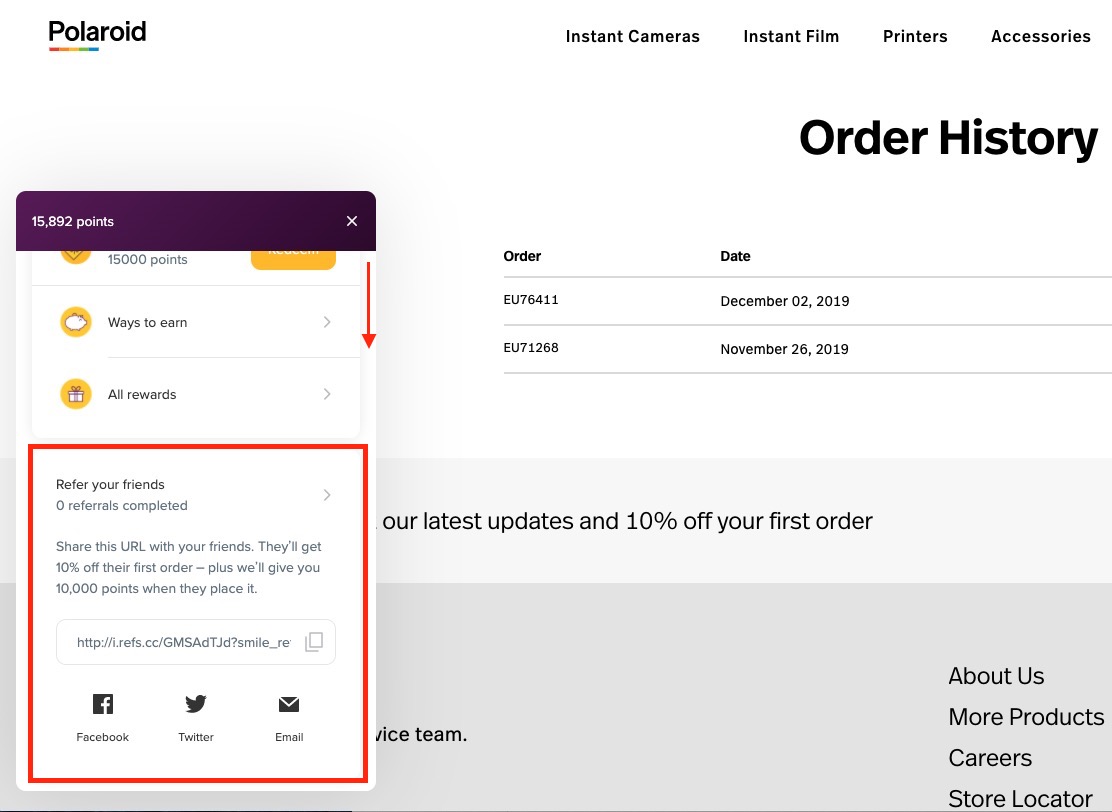Image resolution: width=1112 pixels, height=812 pixels.
Task: Select the referral URL text field
Action: (196, 643)
